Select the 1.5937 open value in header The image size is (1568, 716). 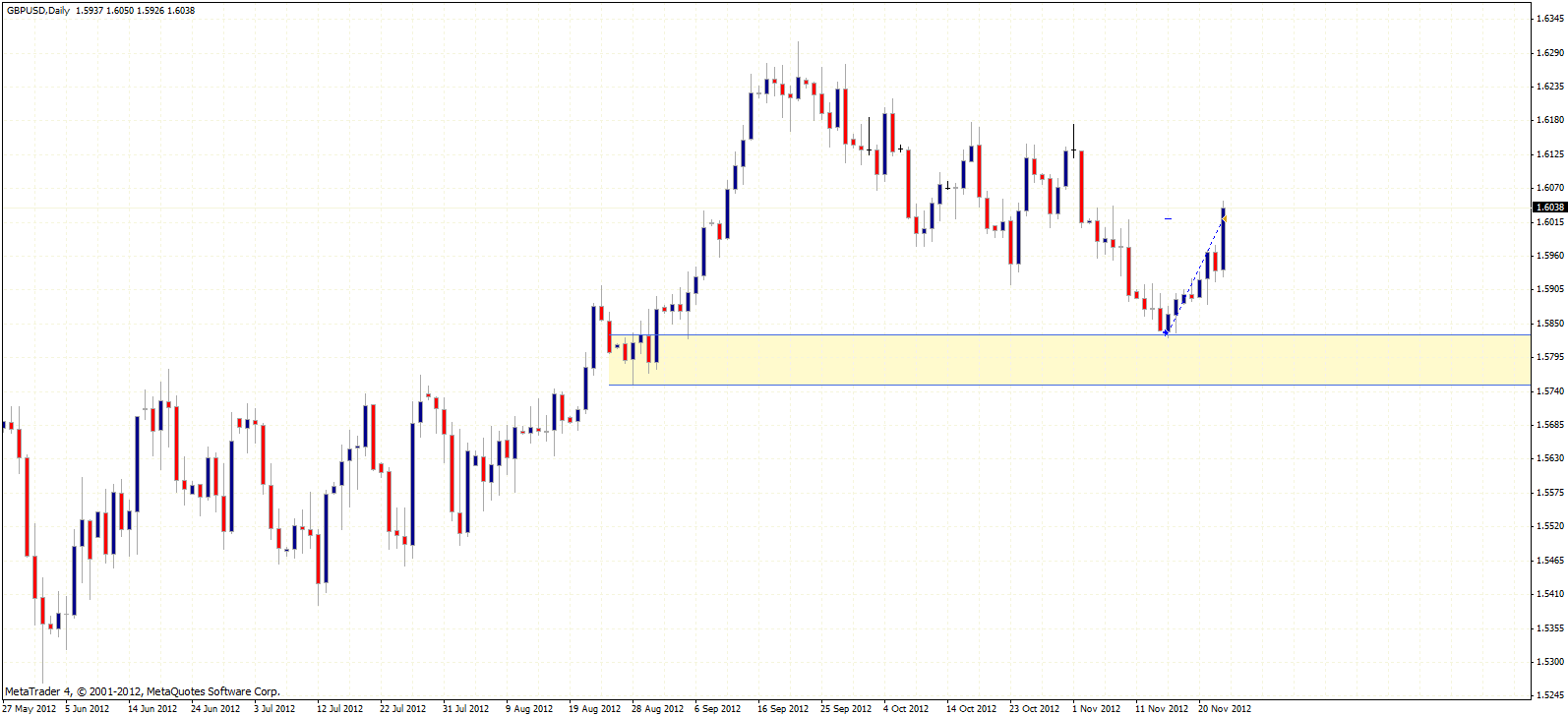click(x=90, y=11)
